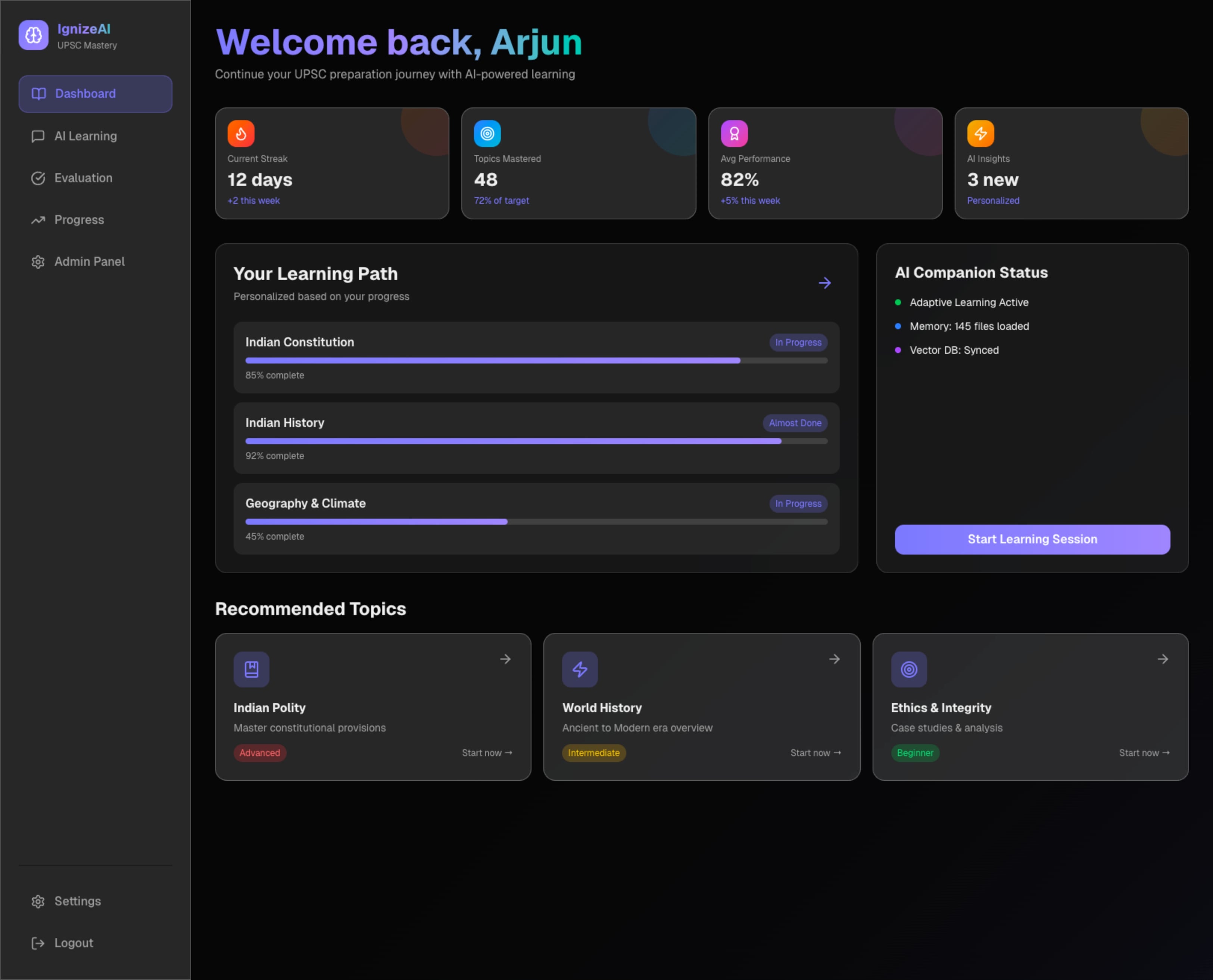Open the Admin Panel from the sidebar
Screen dimensions: 1213x980
(89, 261)
